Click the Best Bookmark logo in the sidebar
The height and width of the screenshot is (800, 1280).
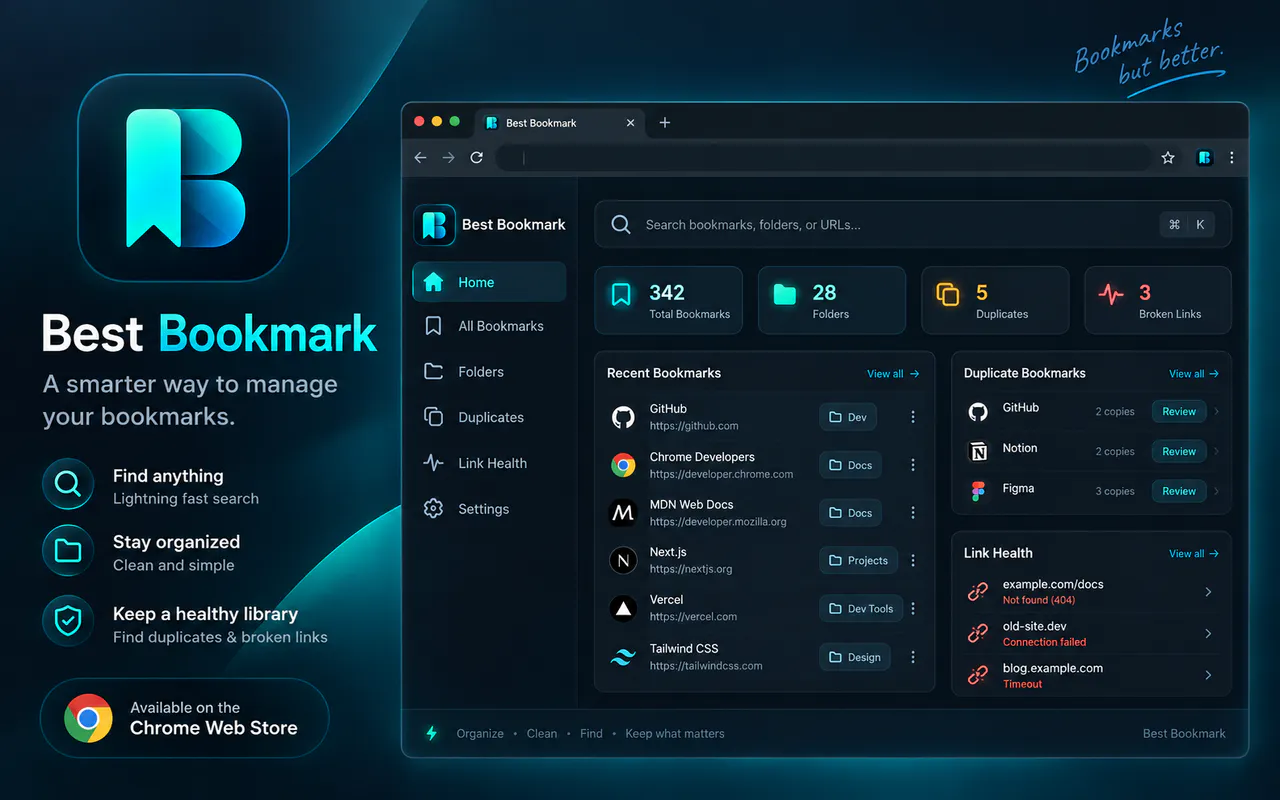coord(434,225)
